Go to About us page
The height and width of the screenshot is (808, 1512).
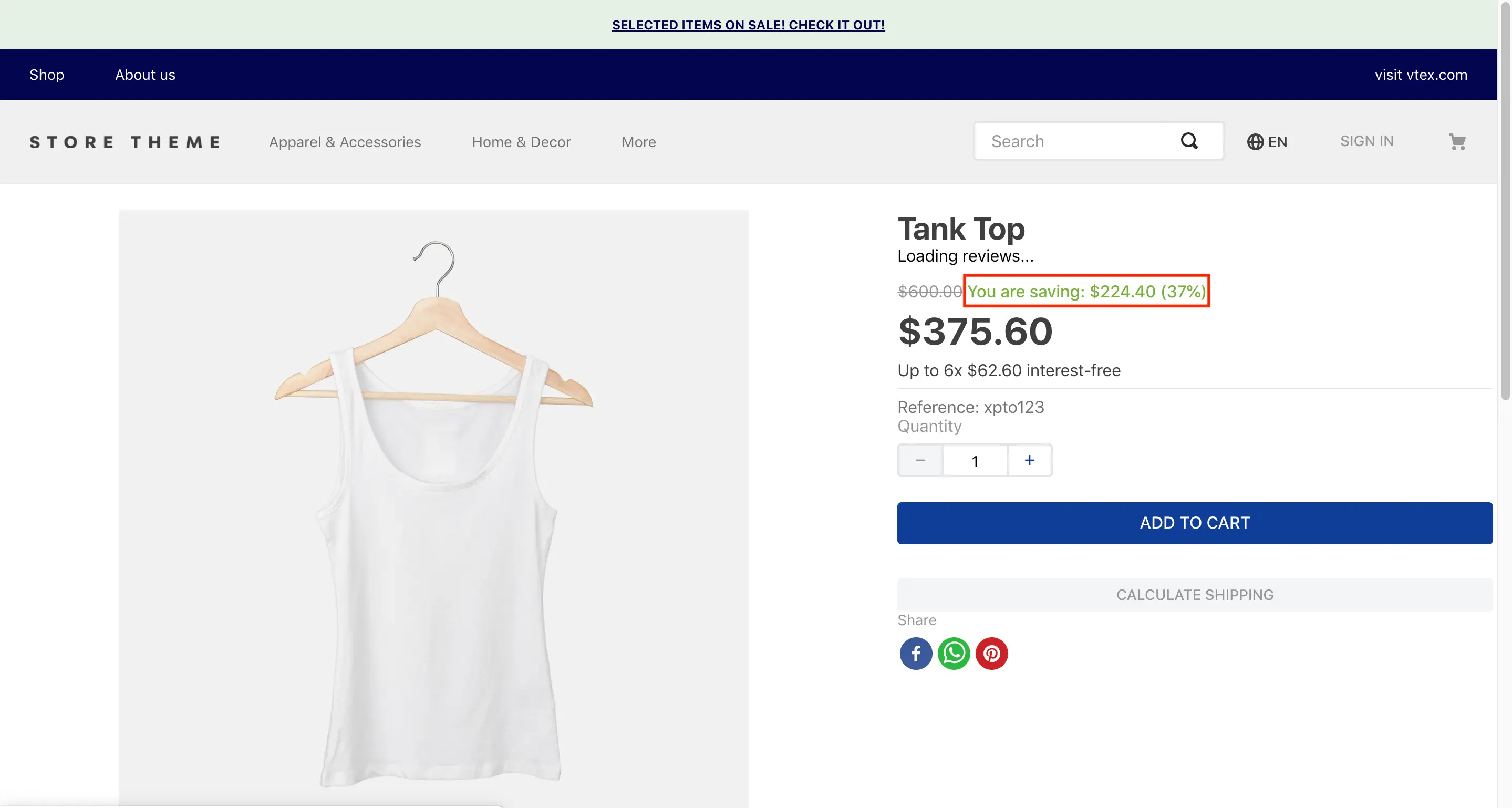145,75
